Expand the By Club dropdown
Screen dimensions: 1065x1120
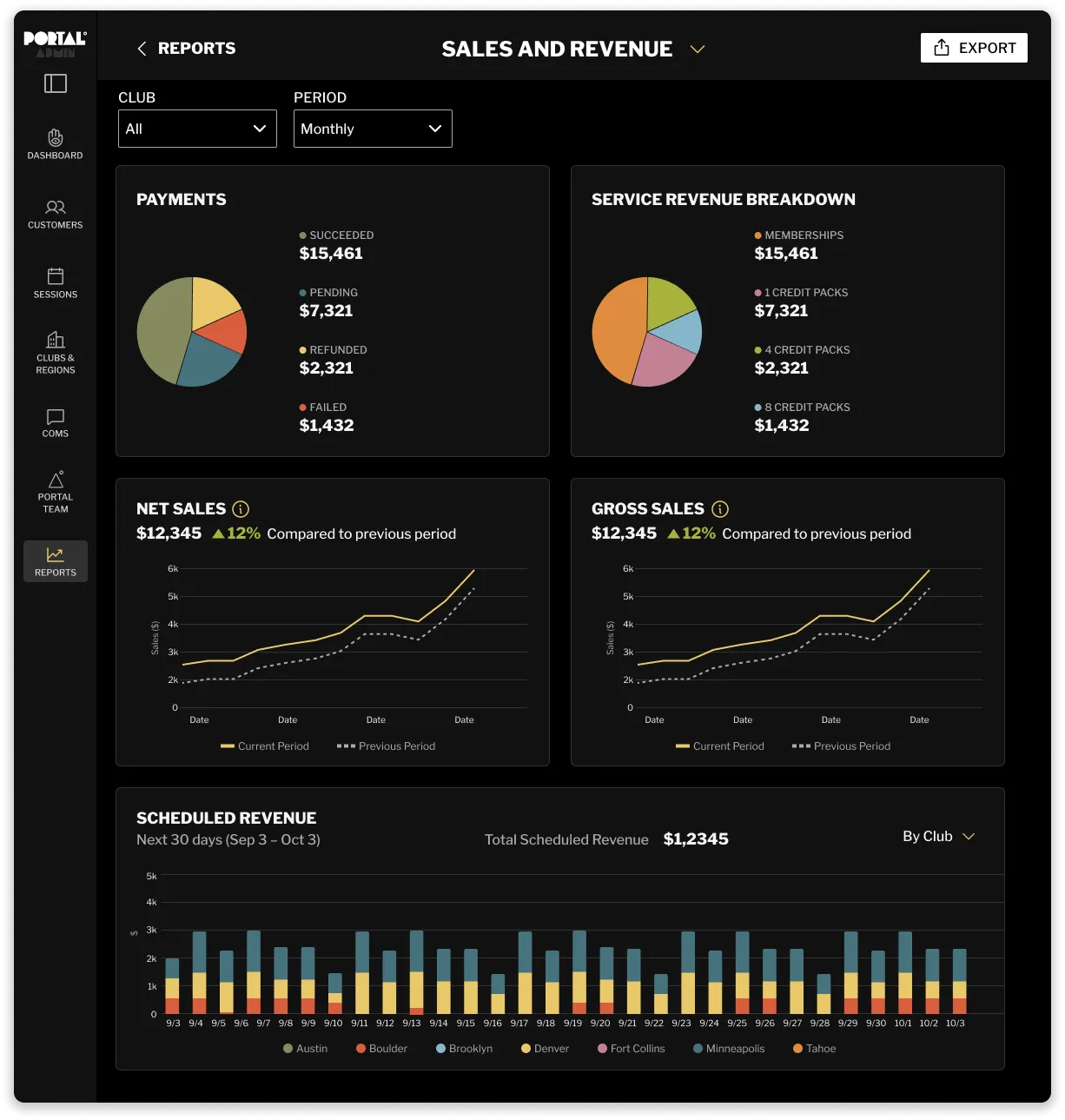(938, 836)
